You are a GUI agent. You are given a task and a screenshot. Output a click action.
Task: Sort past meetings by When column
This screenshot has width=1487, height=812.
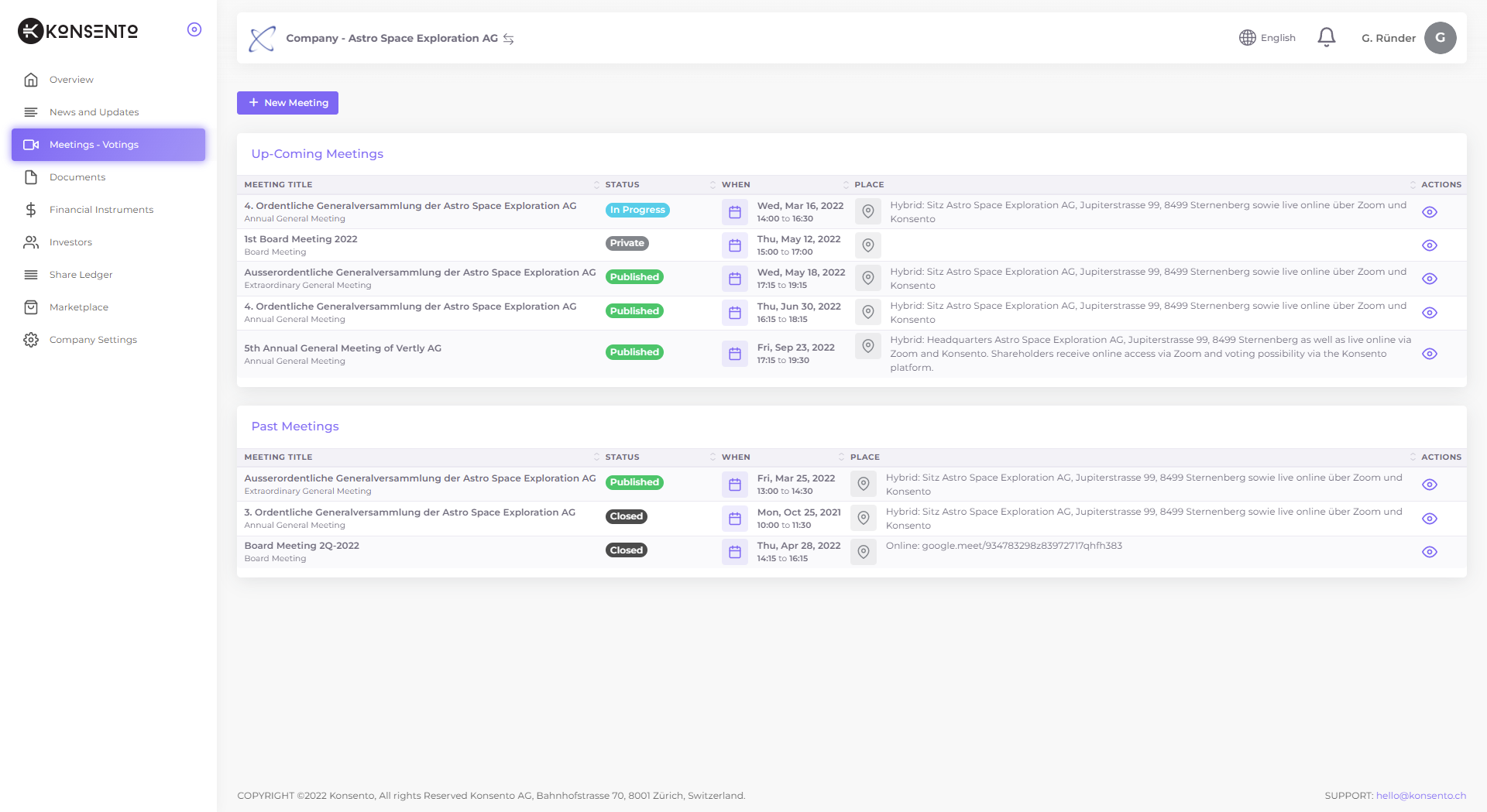[736, 457]
